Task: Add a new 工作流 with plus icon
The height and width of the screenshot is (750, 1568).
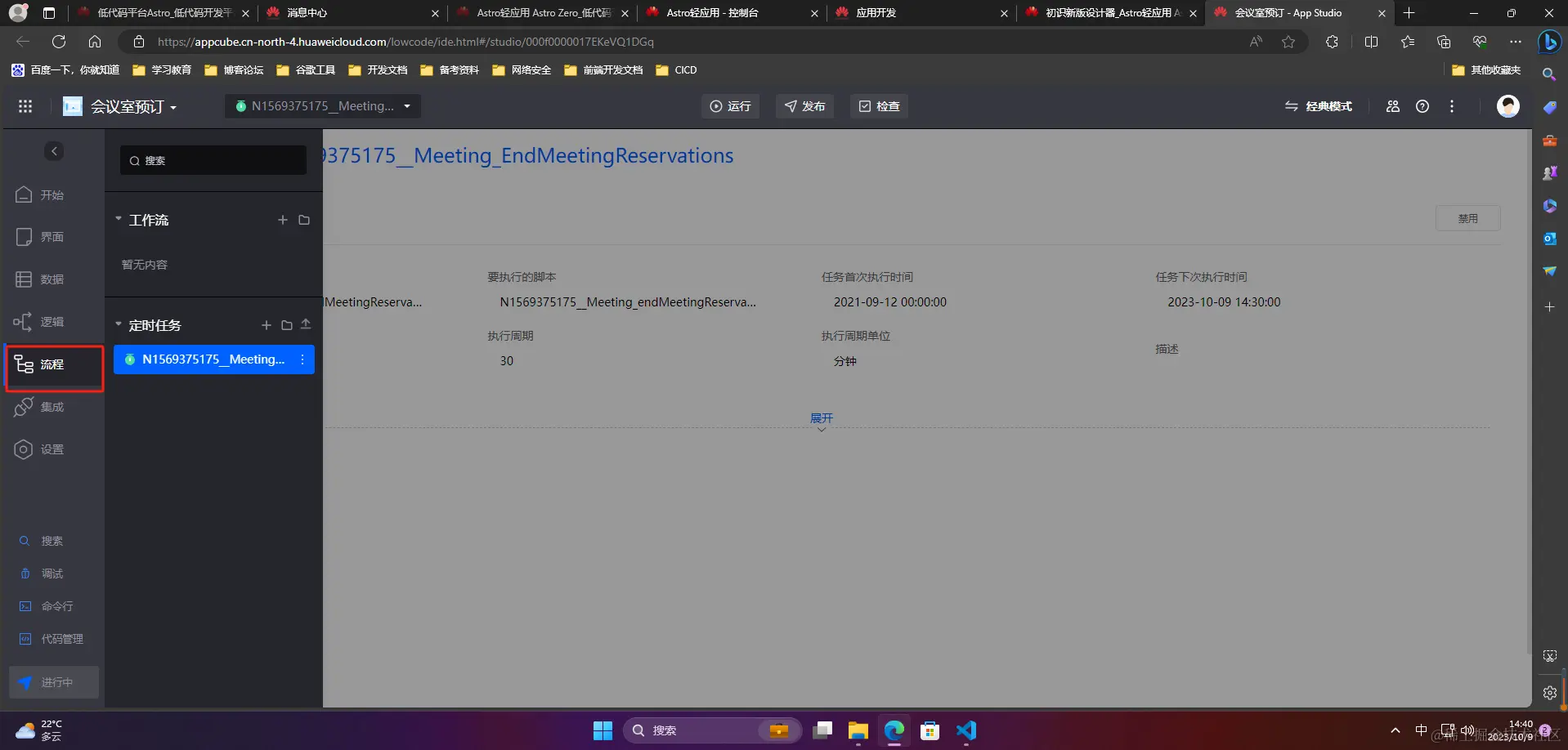Action: tap(283, 220)
